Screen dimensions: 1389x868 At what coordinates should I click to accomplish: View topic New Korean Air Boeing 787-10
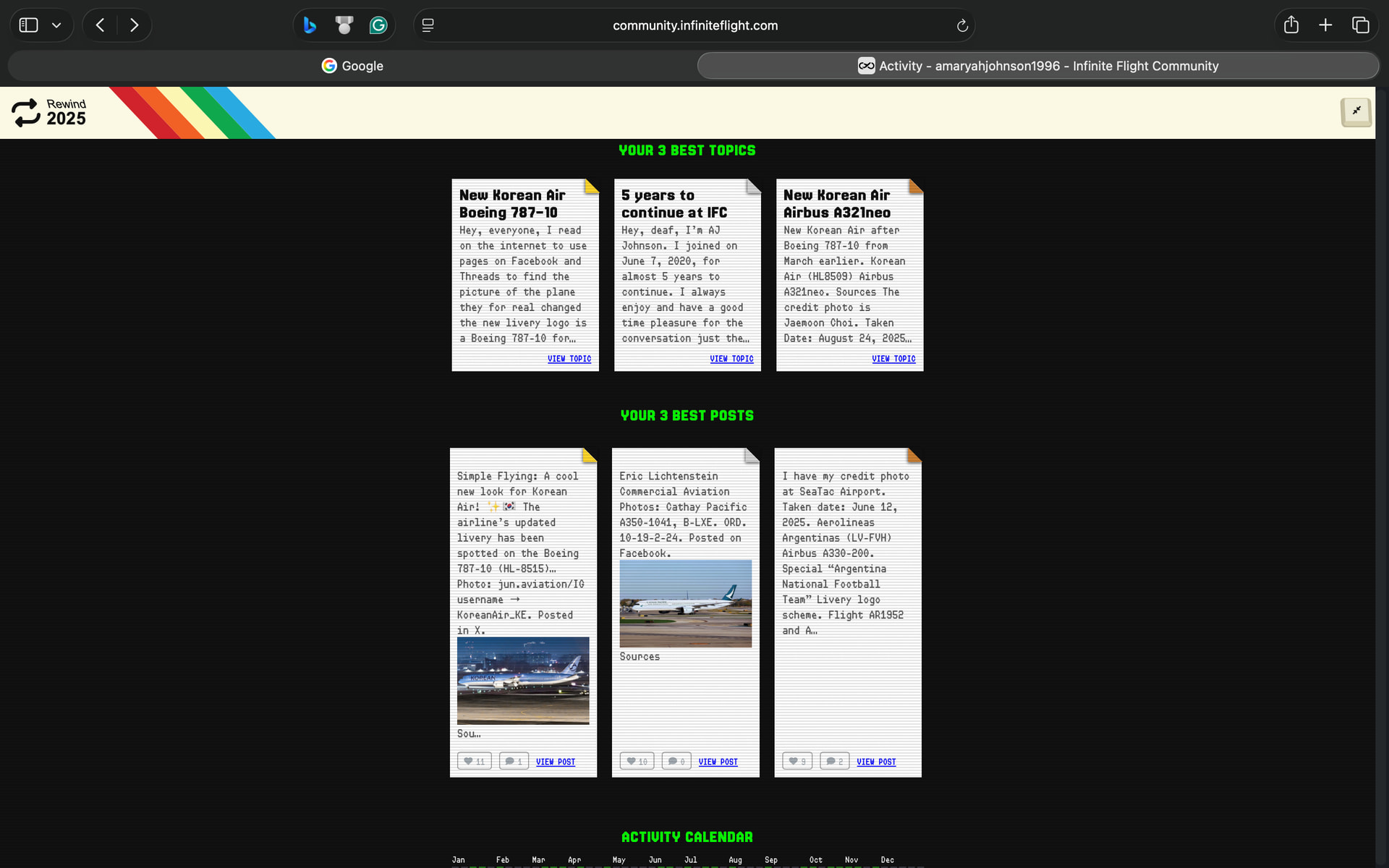[x=569, y=359]
